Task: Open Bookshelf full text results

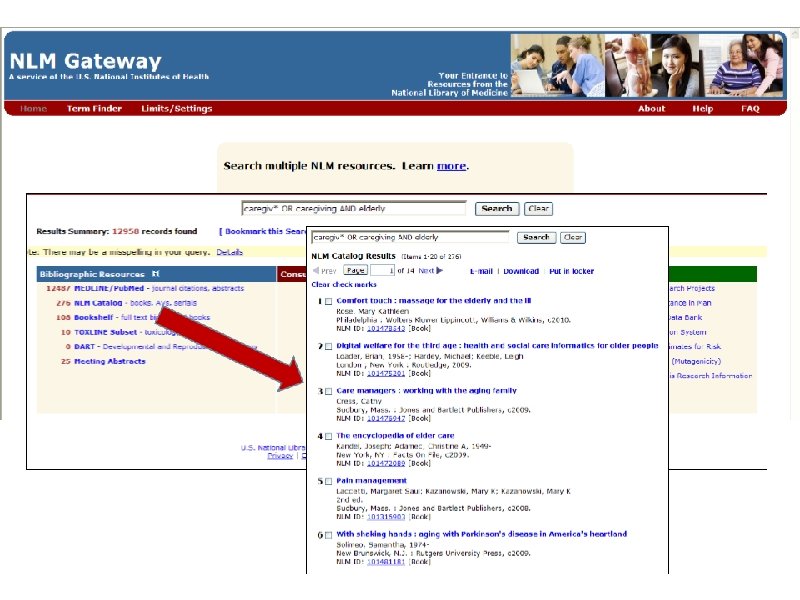Action: (x=93, y=317)
